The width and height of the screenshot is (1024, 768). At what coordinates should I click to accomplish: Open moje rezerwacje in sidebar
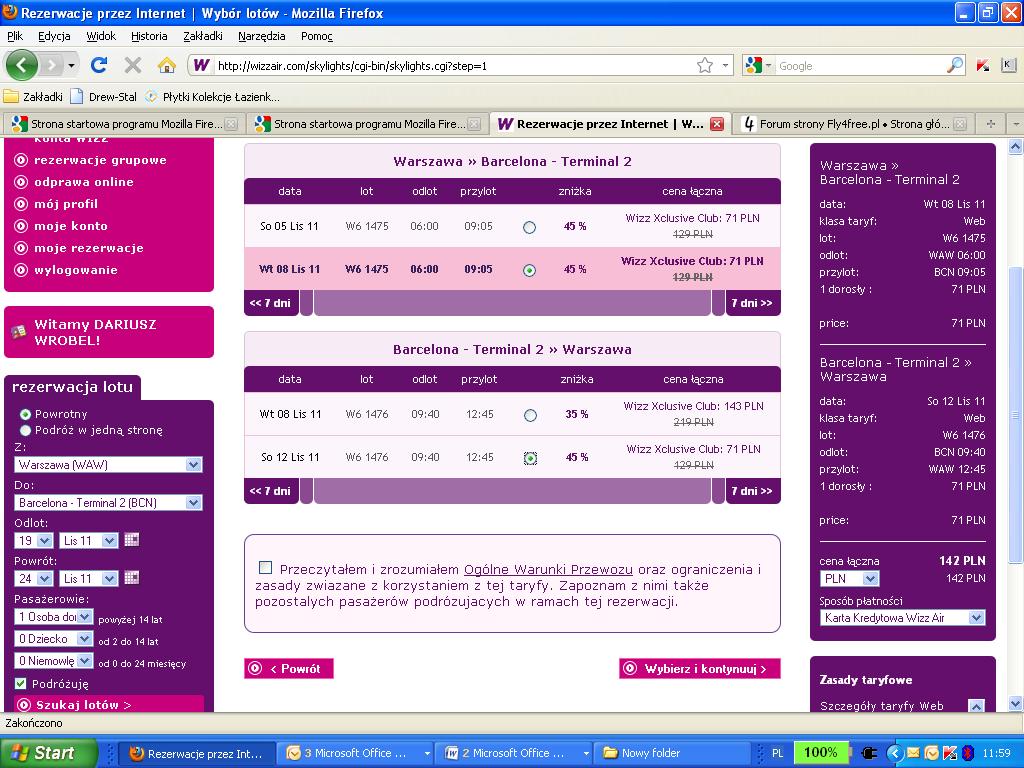tap(88, 248)
